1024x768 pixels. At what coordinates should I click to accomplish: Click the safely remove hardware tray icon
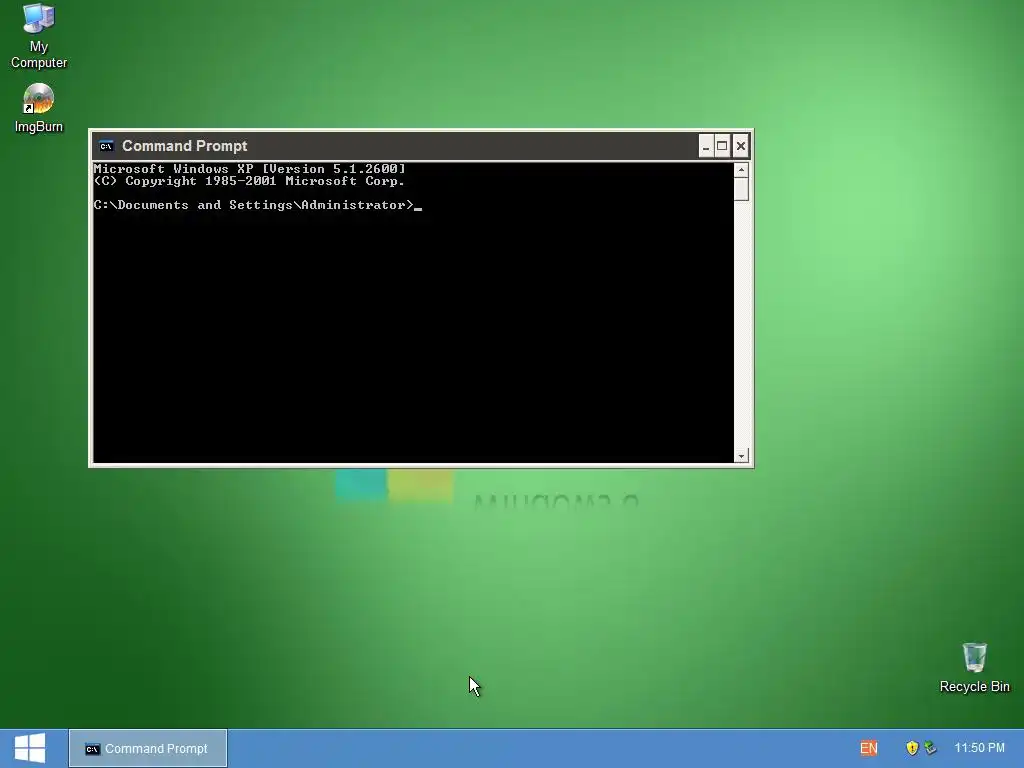click(931, 748)
